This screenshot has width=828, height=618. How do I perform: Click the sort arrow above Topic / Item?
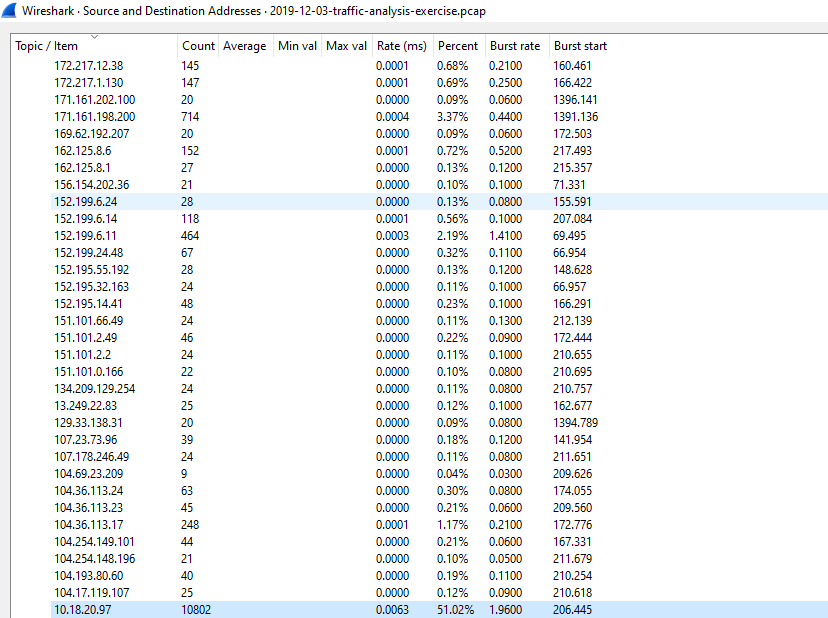tap(95, 37)
